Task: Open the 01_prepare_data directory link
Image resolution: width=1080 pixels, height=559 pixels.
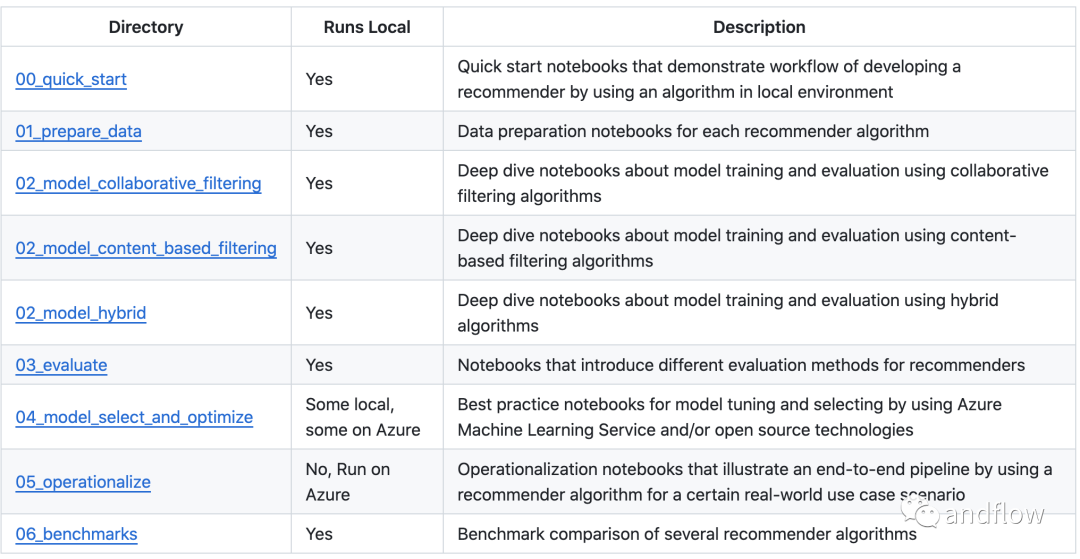Action: click(78, 131)
